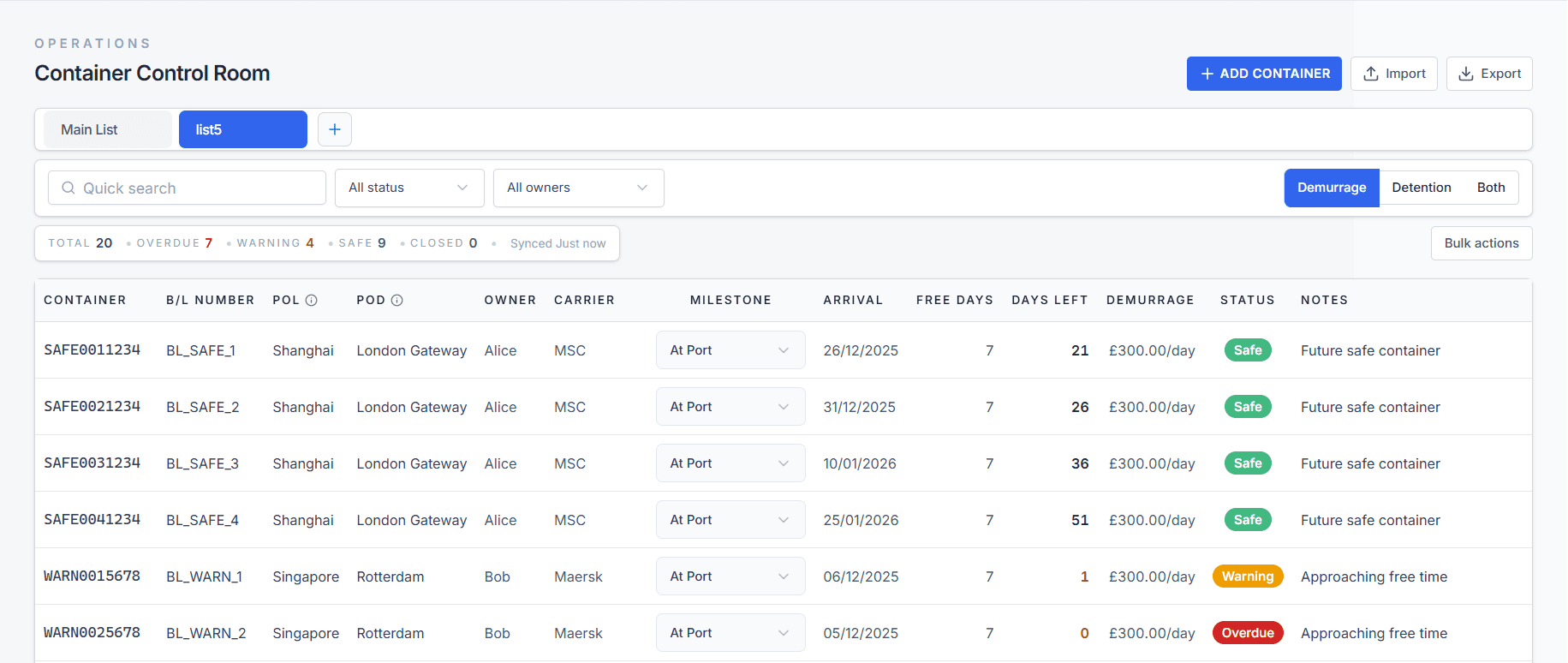Select the Both charges view
The image size is (1568, 663).
pos(1490,188)
